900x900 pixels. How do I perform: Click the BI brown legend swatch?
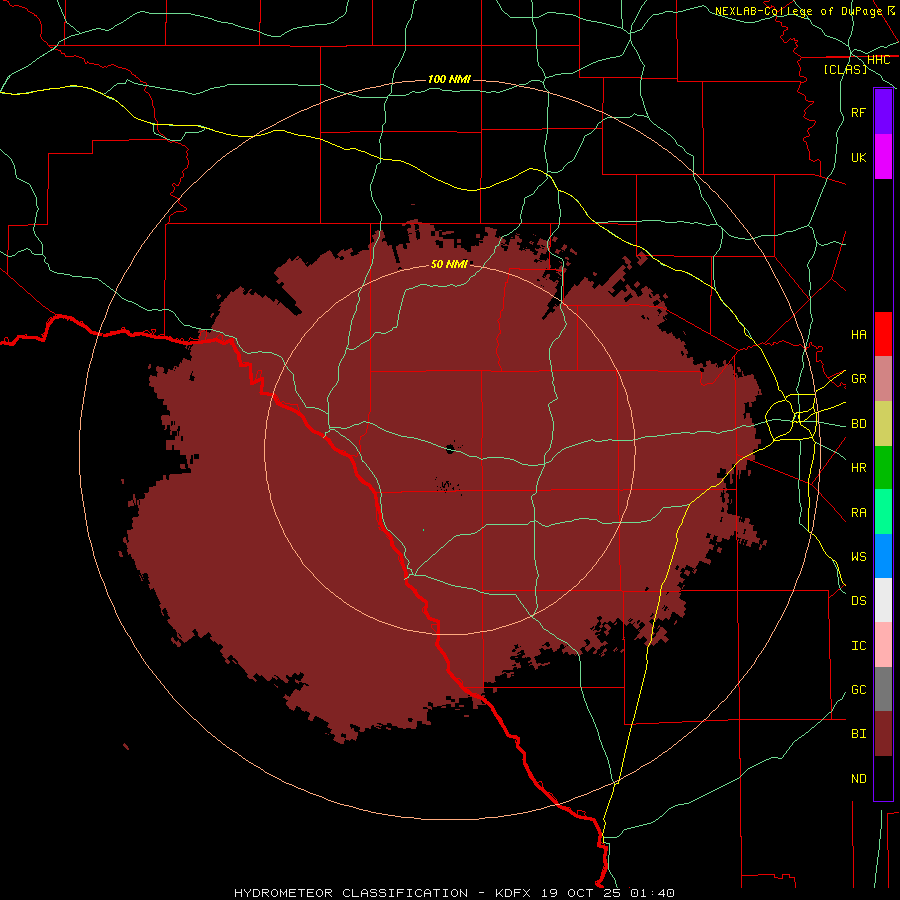883,734
